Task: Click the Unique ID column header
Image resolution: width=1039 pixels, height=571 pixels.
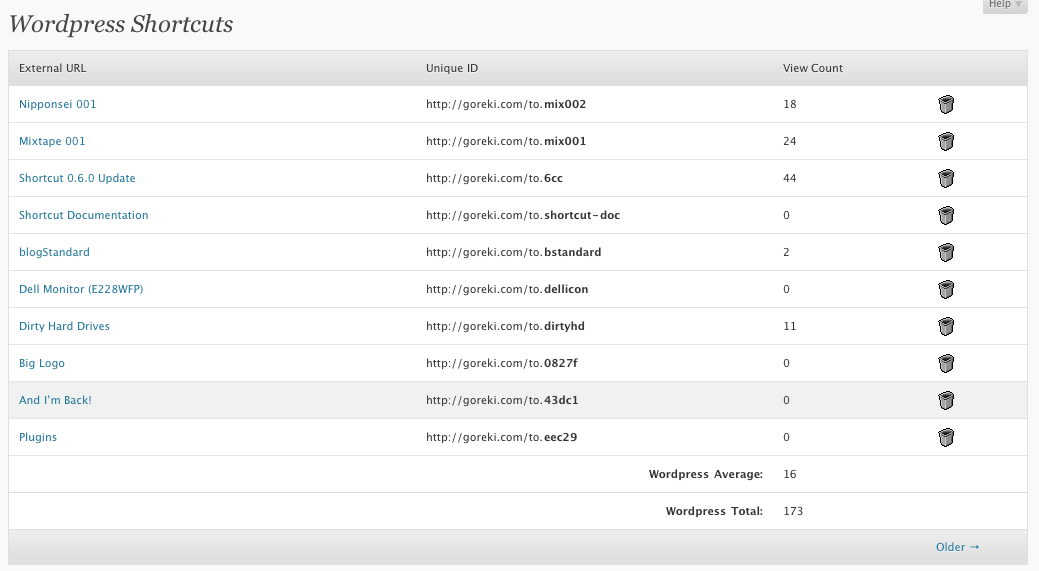Action: coord(452,68)
